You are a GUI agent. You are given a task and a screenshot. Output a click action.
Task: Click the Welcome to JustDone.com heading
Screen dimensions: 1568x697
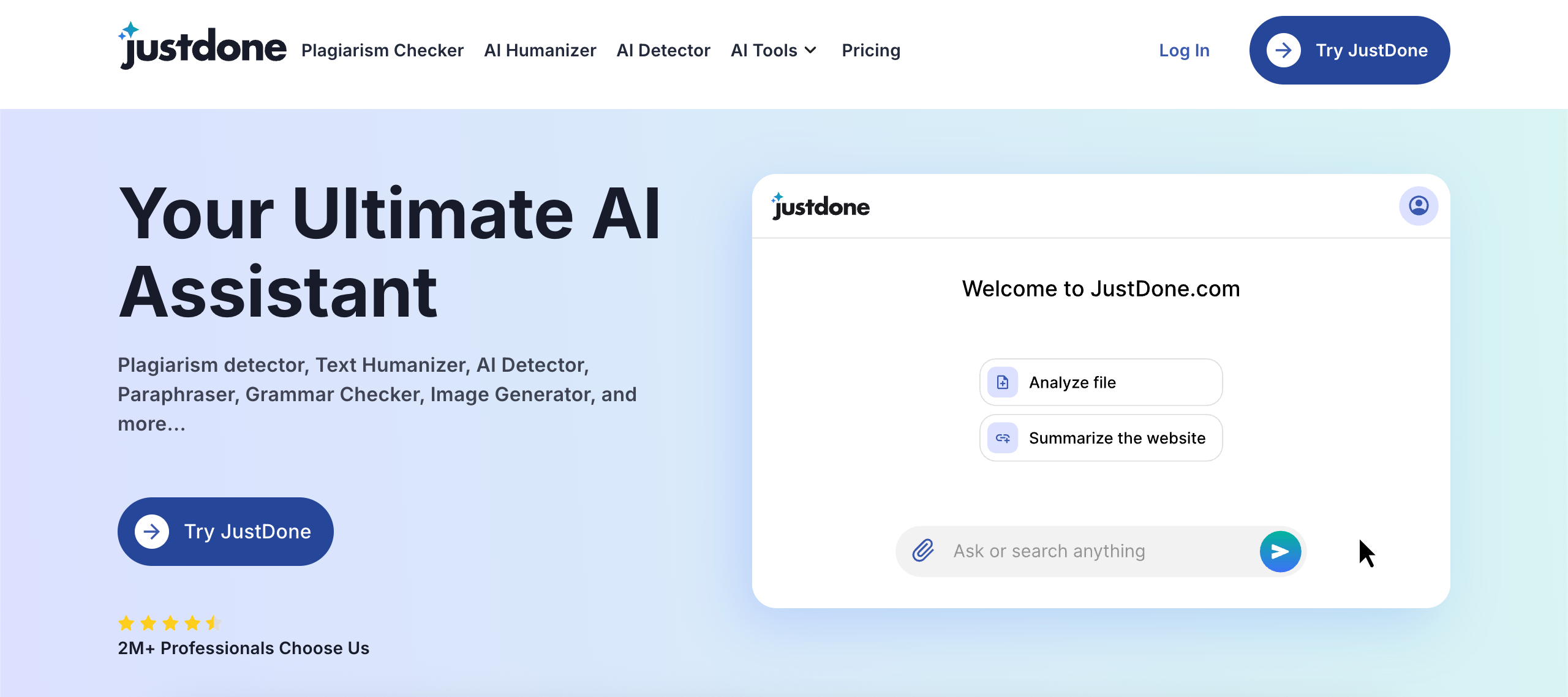(x=1101, y=288)
